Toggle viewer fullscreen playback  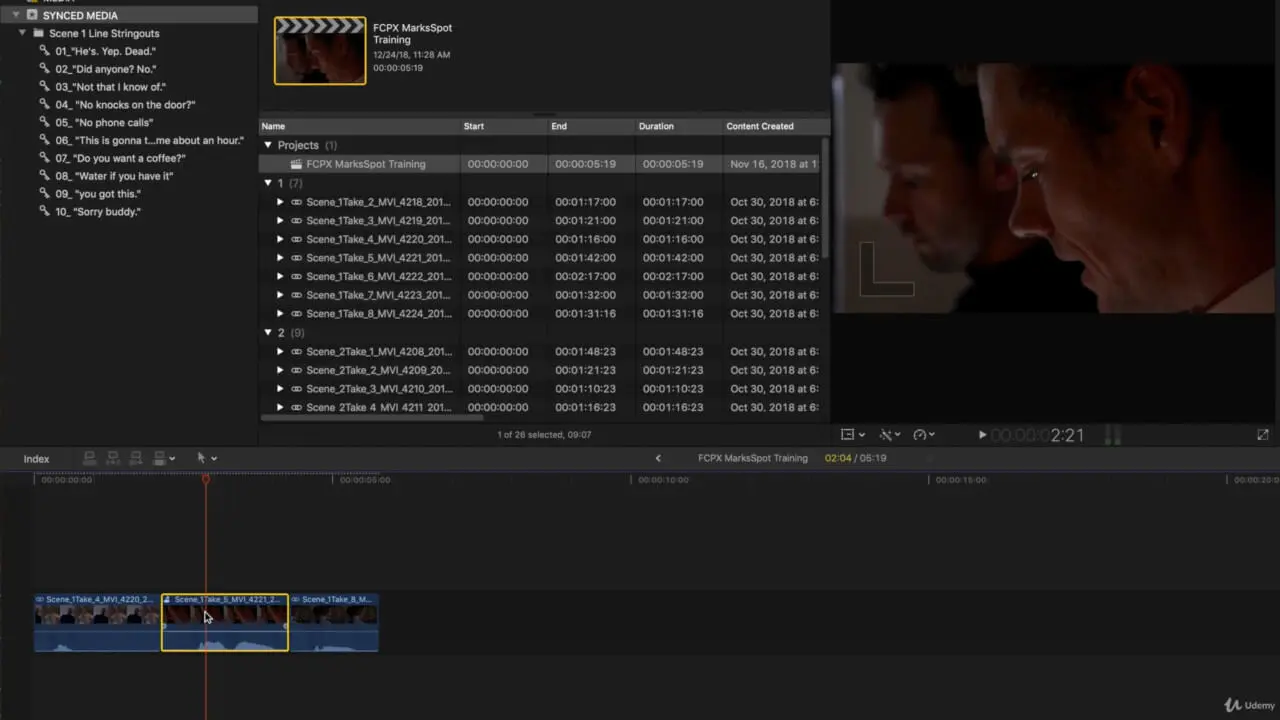tap(1263, 435)
